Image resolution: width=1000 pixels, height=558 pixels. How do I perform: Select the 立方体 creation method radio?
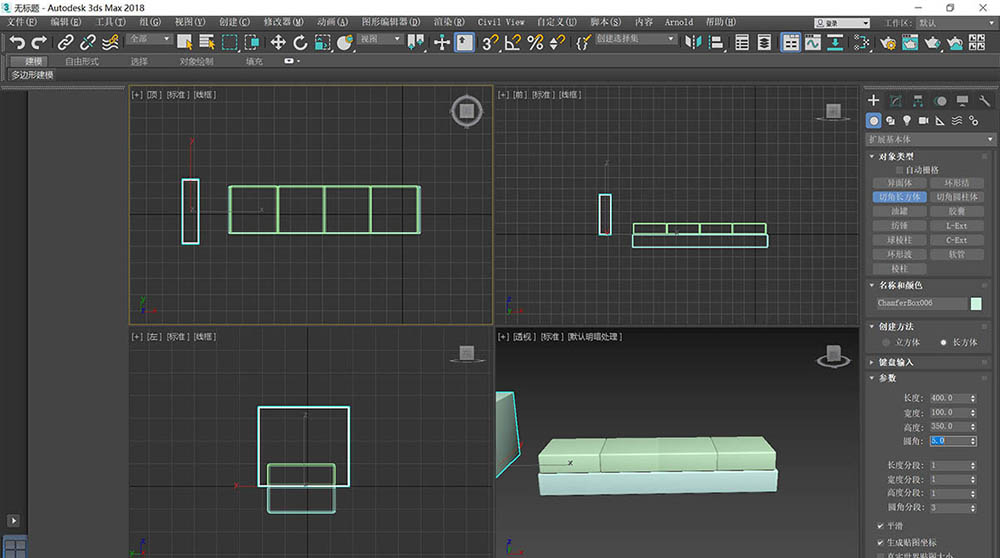click(x=884, y=342)
